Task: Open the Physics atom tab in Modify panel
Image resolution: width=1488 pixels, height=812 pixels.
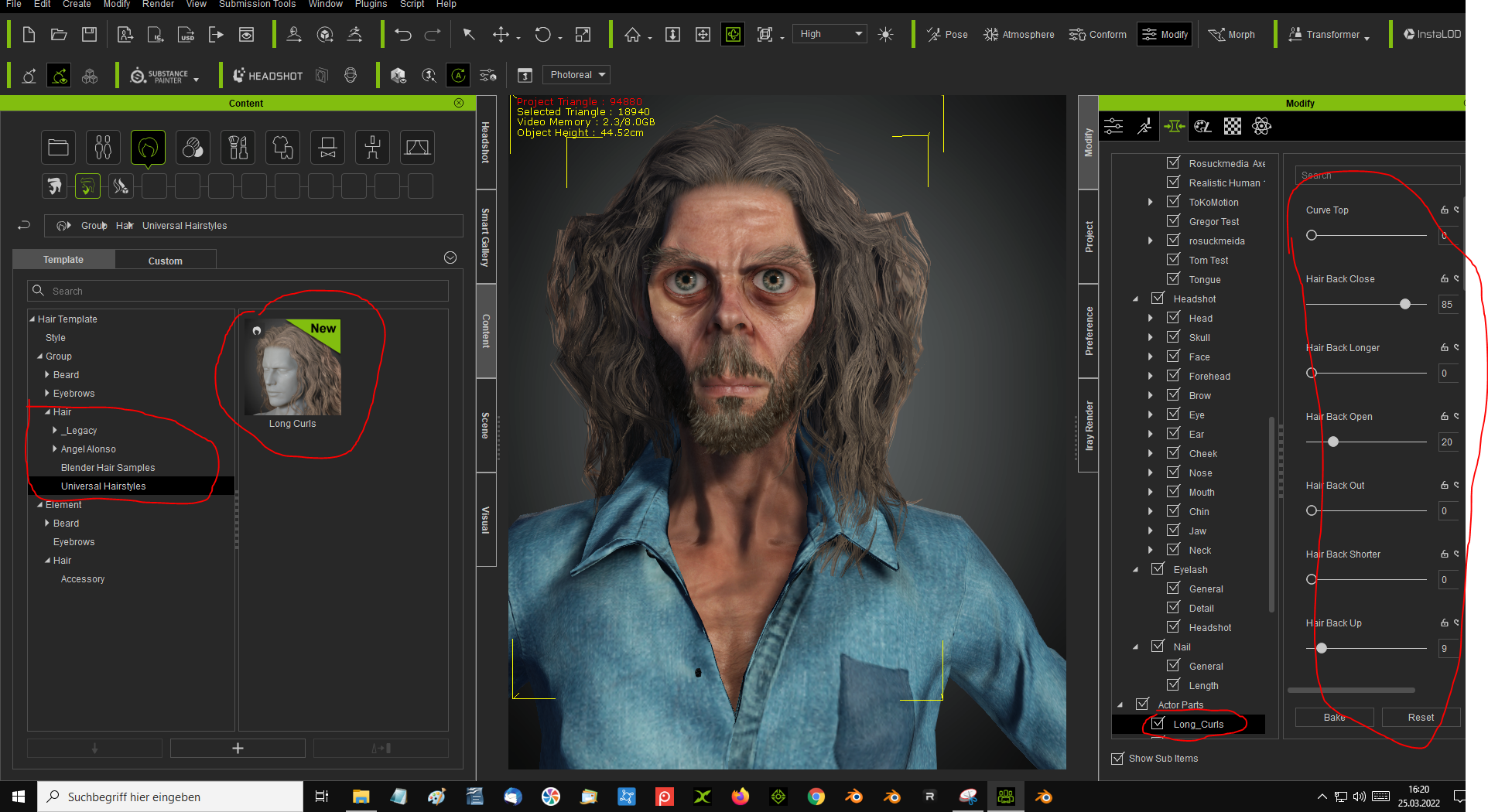Action: pyautogui.click(x=1261, y=126)
